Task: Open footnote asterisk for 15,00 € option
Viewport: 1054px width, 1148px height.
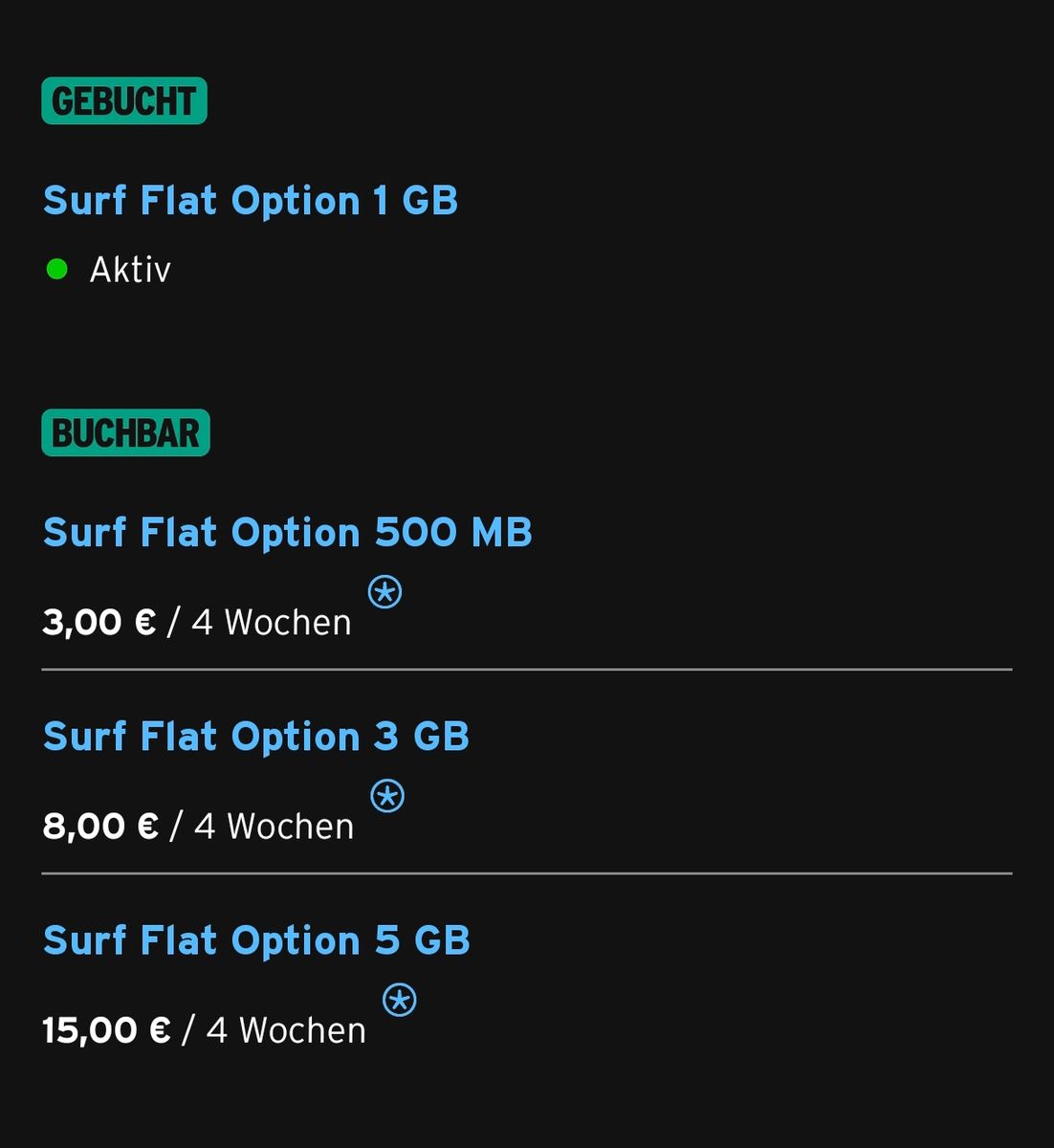Action: click(x=400, y=1001)
